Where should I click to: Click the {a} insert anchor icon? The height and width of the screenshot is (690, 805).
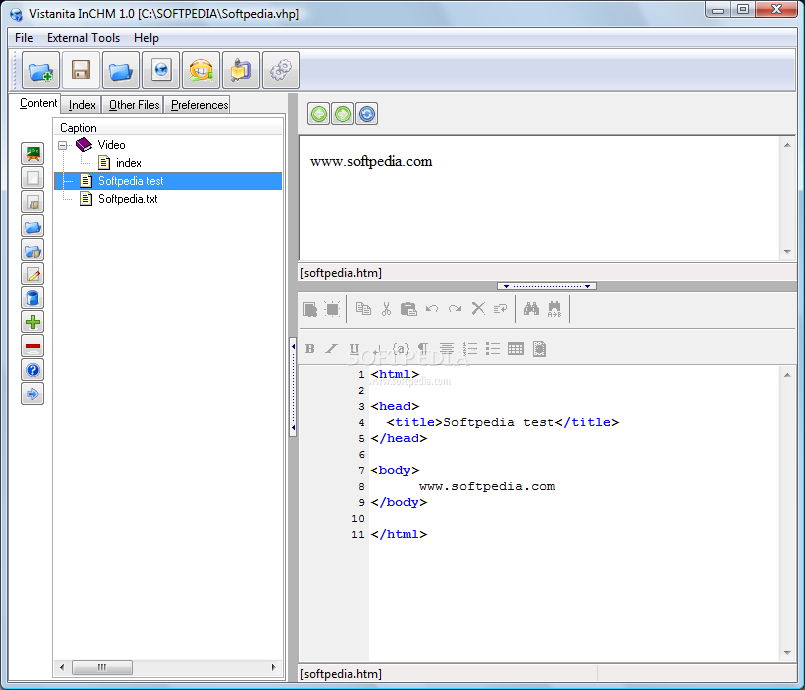(400, 349)
